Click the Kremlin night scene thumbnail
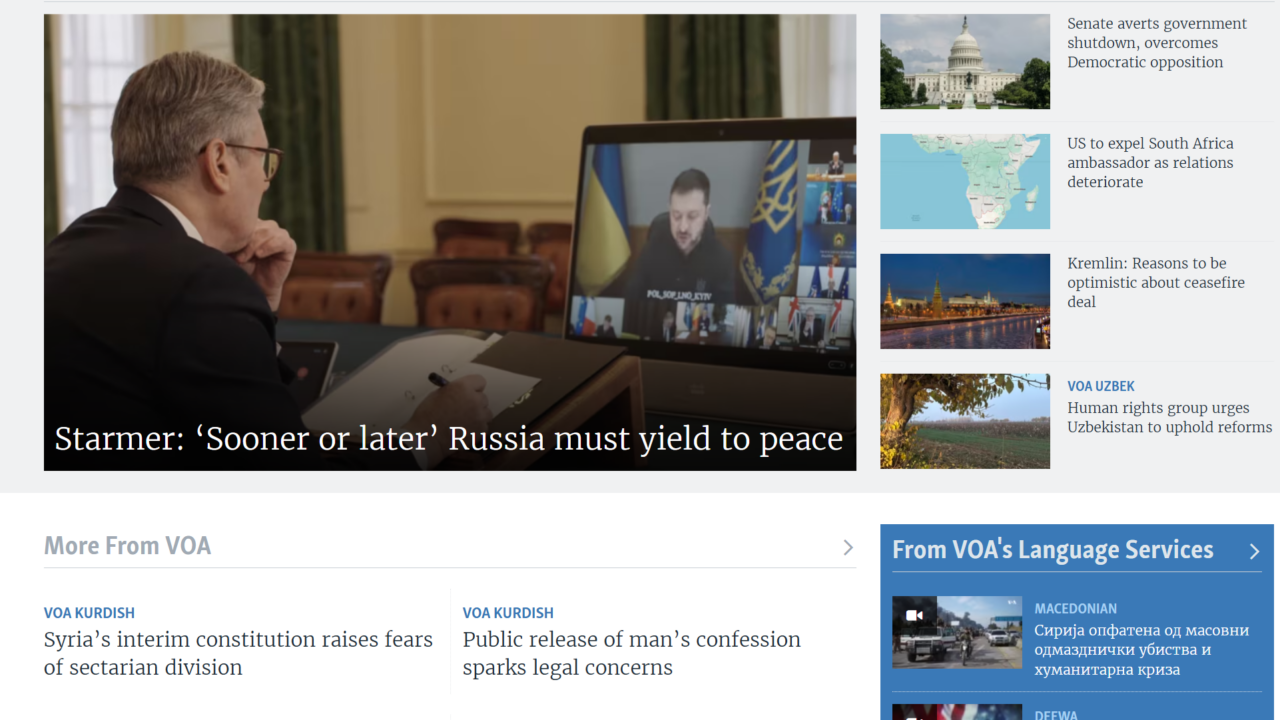This screenshot has width=1280, height=720. tap(965, 301)
